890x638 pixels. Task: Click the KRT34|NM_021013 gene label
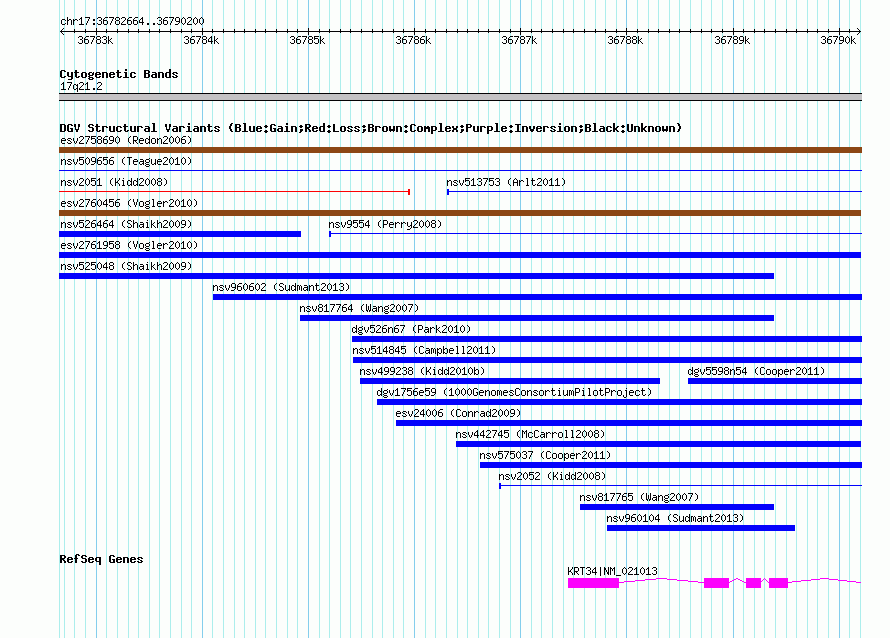(612, 571)
